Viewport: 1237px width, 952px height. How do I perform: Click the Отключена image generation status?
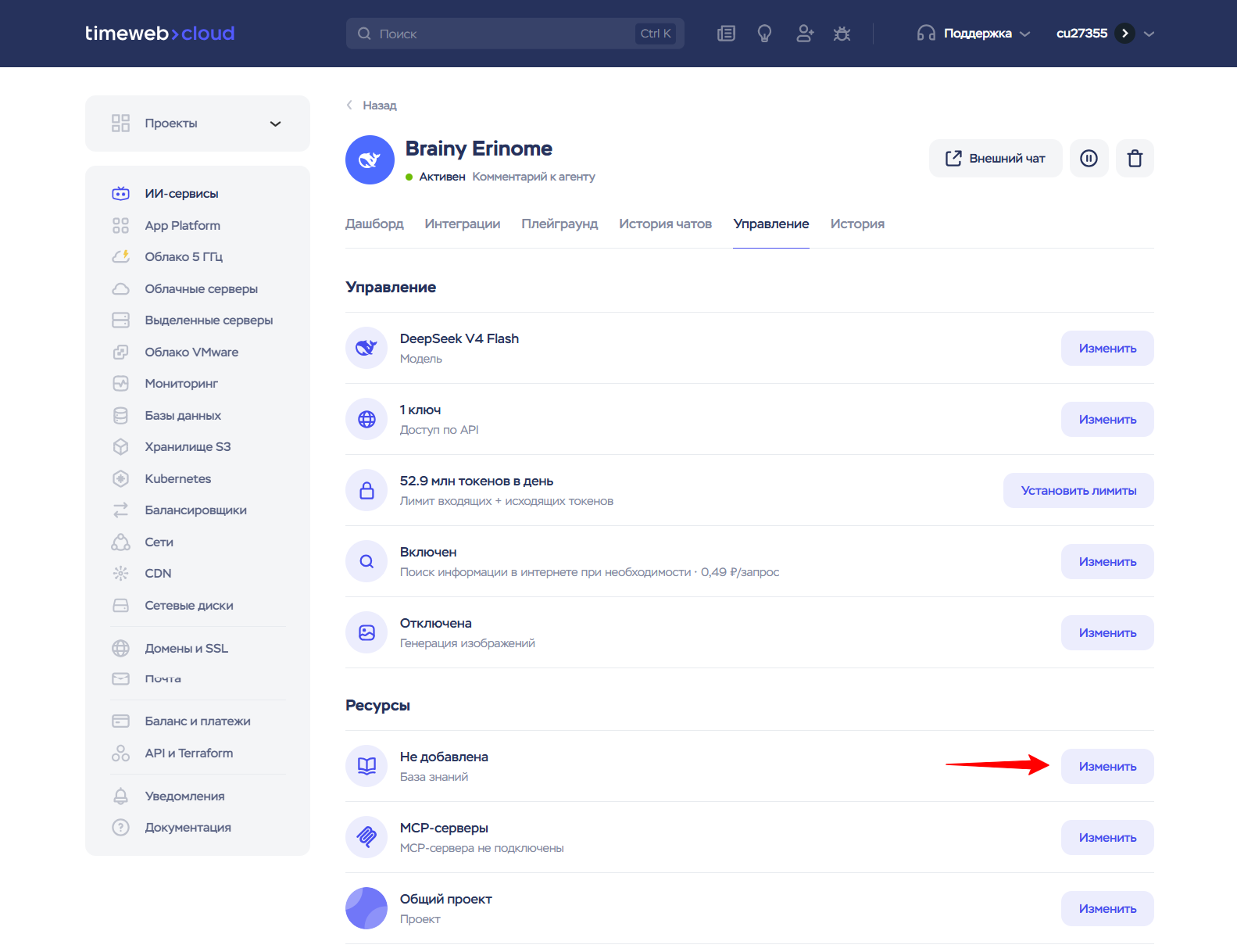pyautogui.click(x=436, y=623)
